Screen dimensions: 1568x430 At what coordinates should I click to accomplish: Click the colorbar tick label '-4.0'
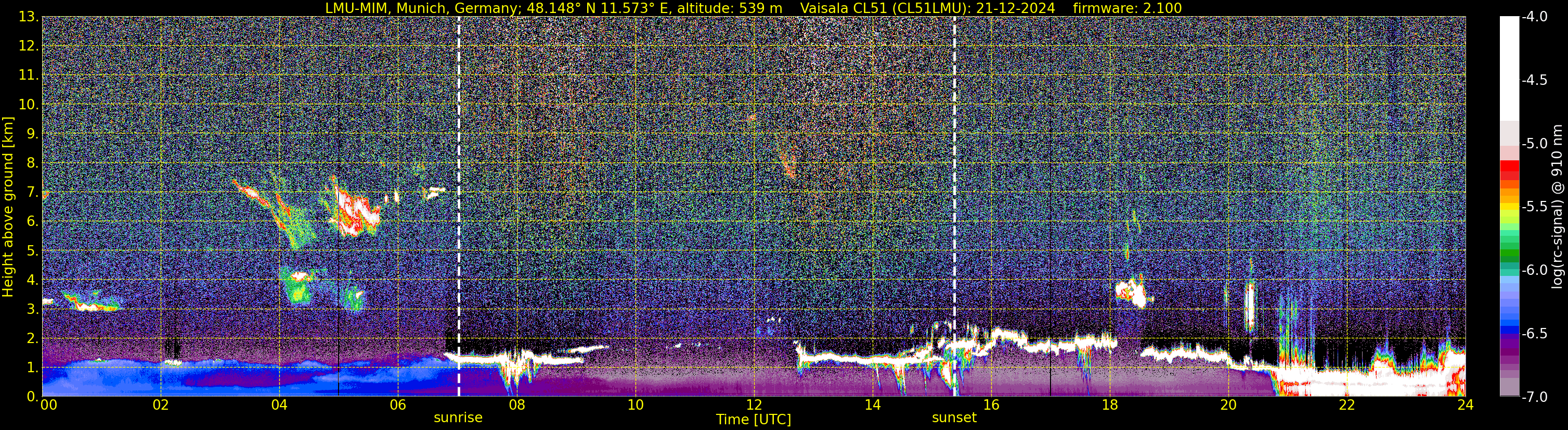[1534, 17]
